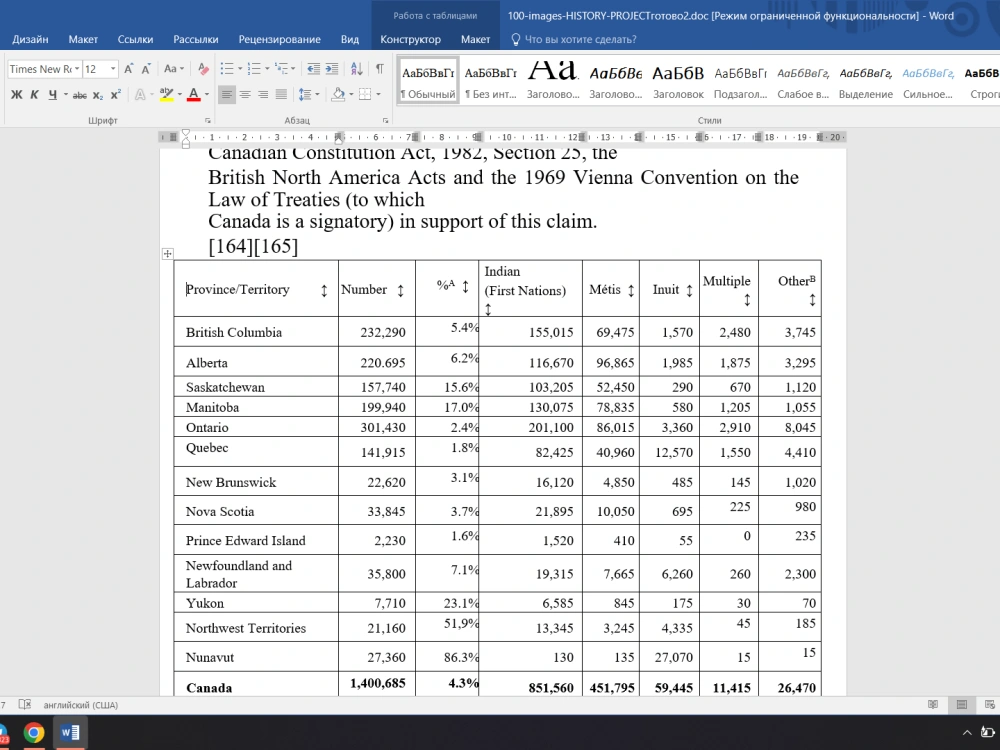Start a numbered list
1000x750 pixels.
coord(254,69)
